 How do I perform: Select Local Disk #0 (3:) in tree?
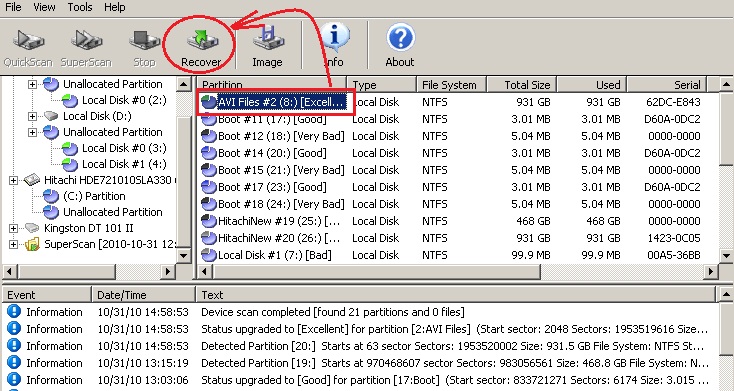point(124,148)
